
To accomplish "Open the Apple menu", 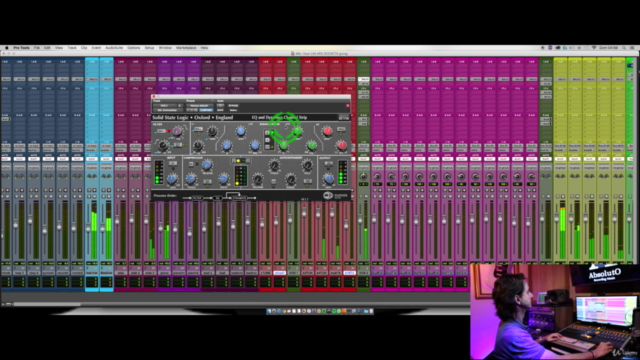I will [7, 48].
